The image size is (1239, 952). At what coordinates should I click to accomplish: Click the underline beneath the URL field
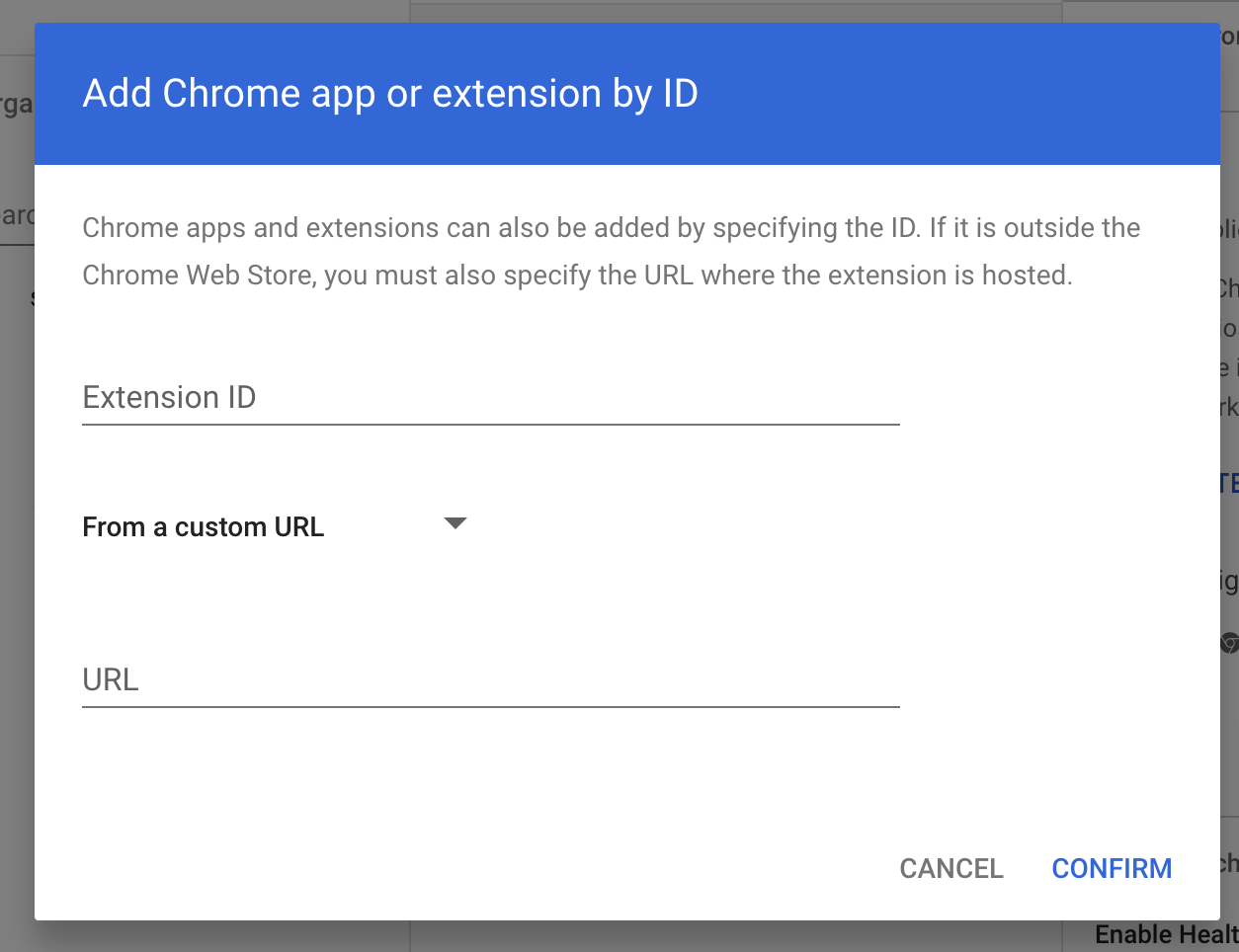point(490,707)
